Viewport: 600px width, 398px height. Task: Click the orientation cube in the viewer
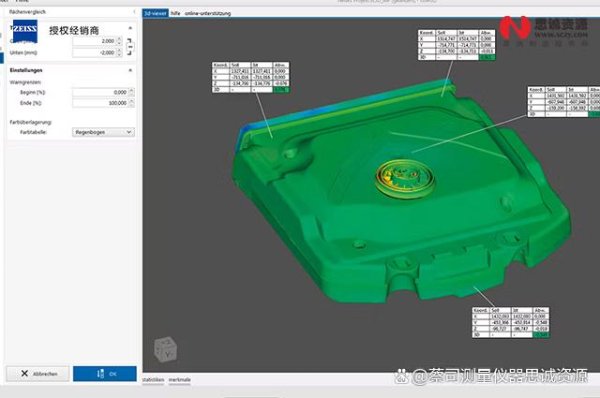click(x=165, y=349)
